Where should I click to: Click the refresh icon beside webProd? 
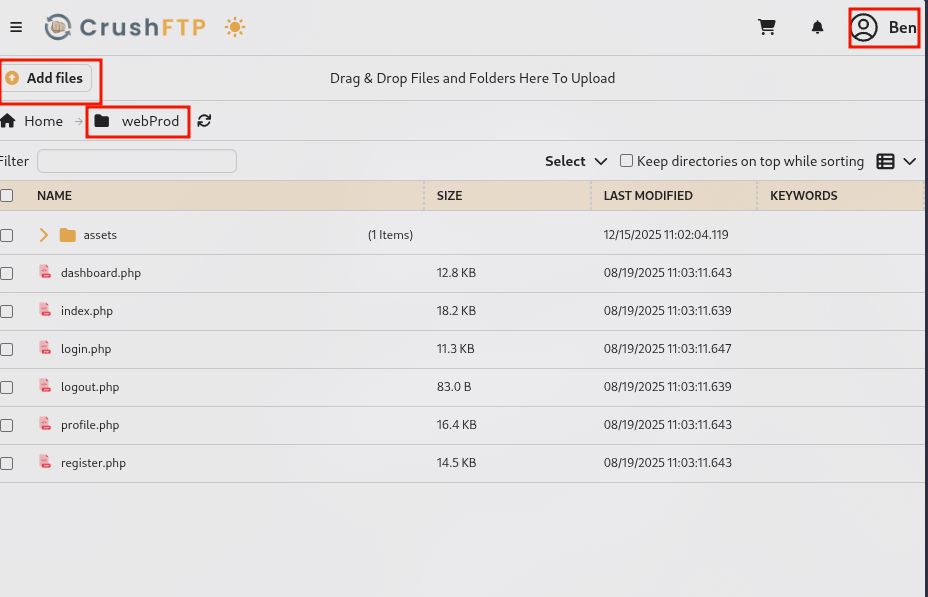(x=204, y=121)
